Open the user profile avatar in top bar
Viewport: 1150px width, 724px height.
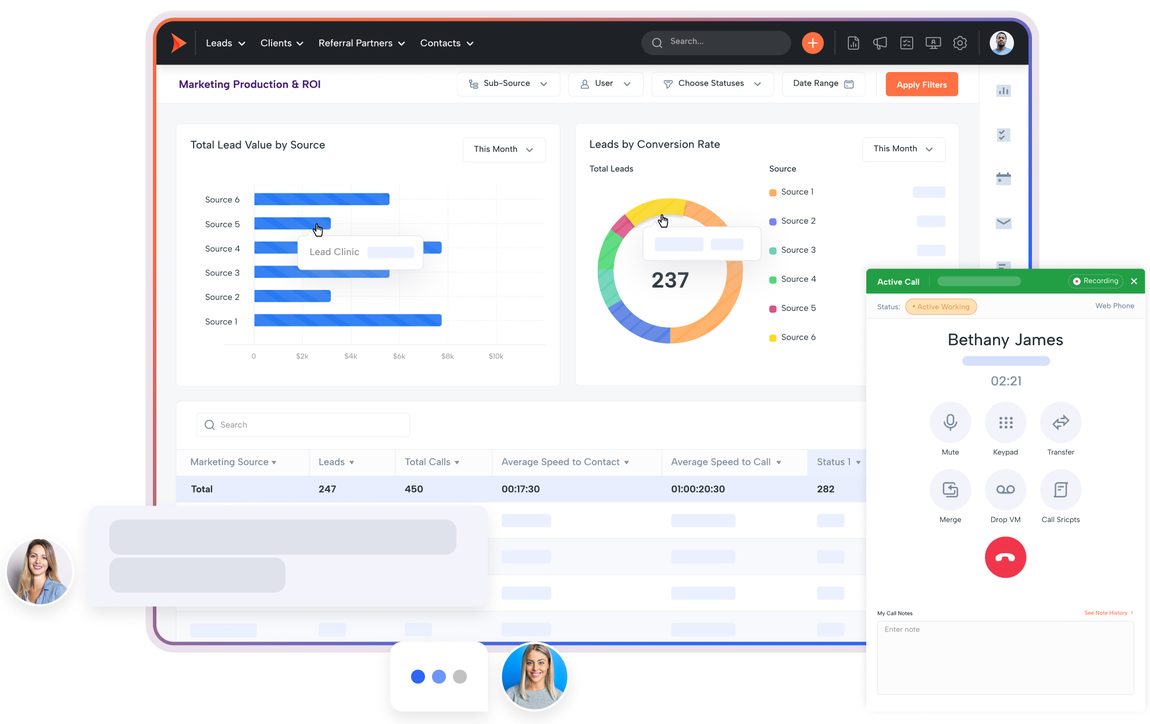point(1001,43)
